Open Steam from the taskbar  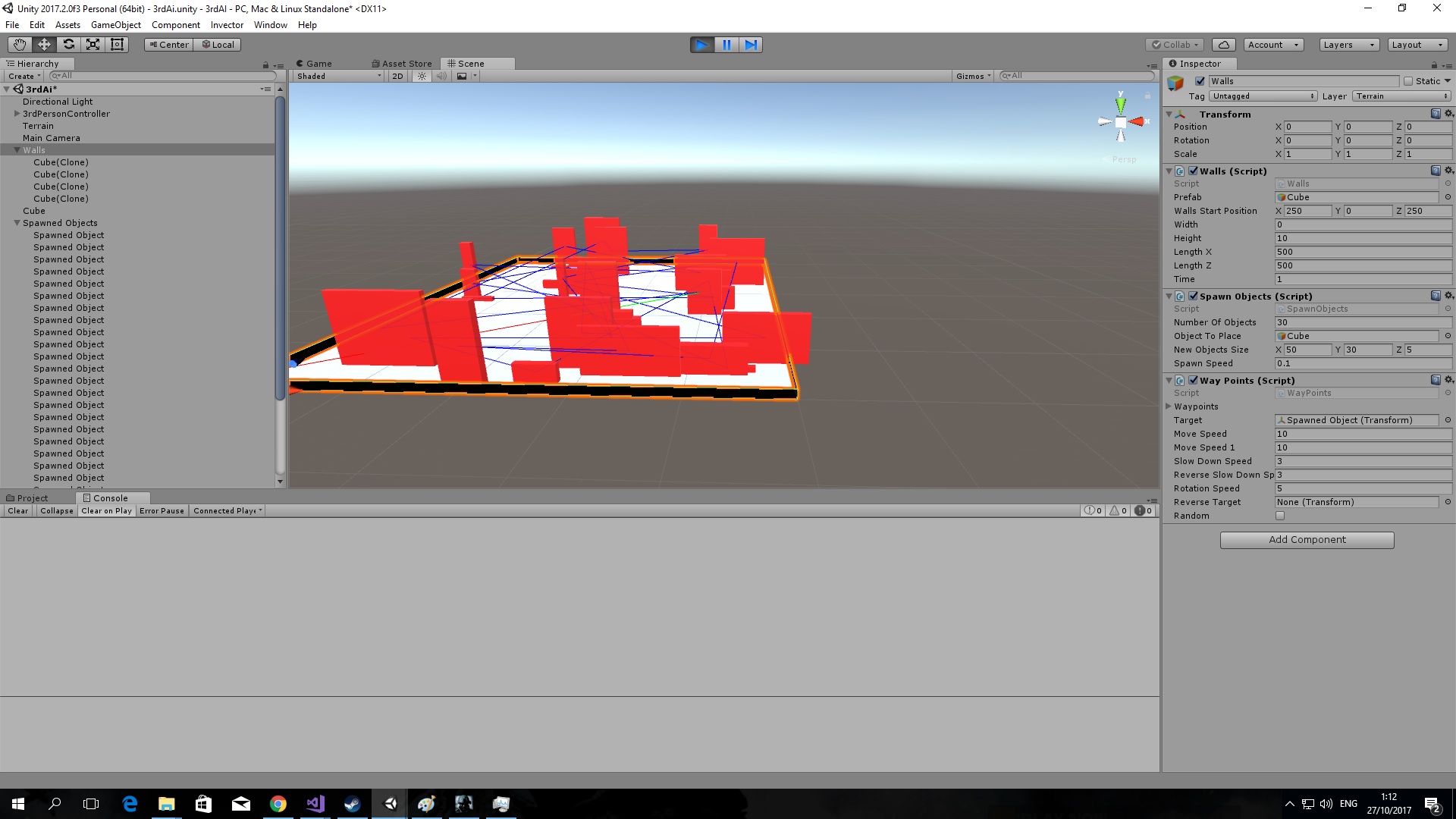353,804
